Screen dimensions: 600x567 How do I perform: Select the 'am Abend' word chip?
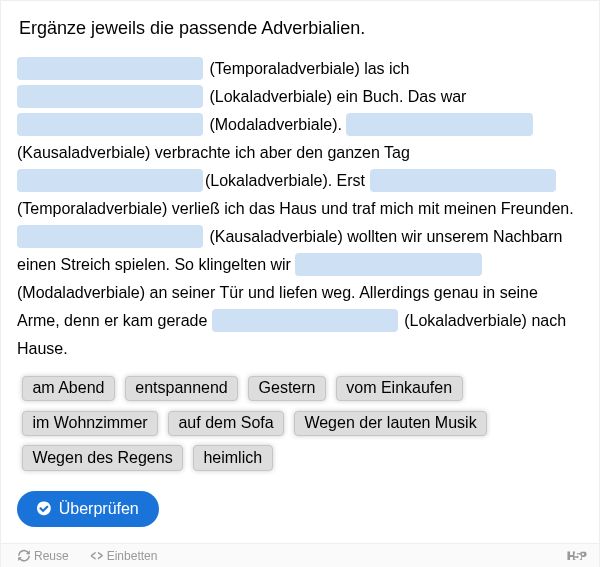(68, 388)
